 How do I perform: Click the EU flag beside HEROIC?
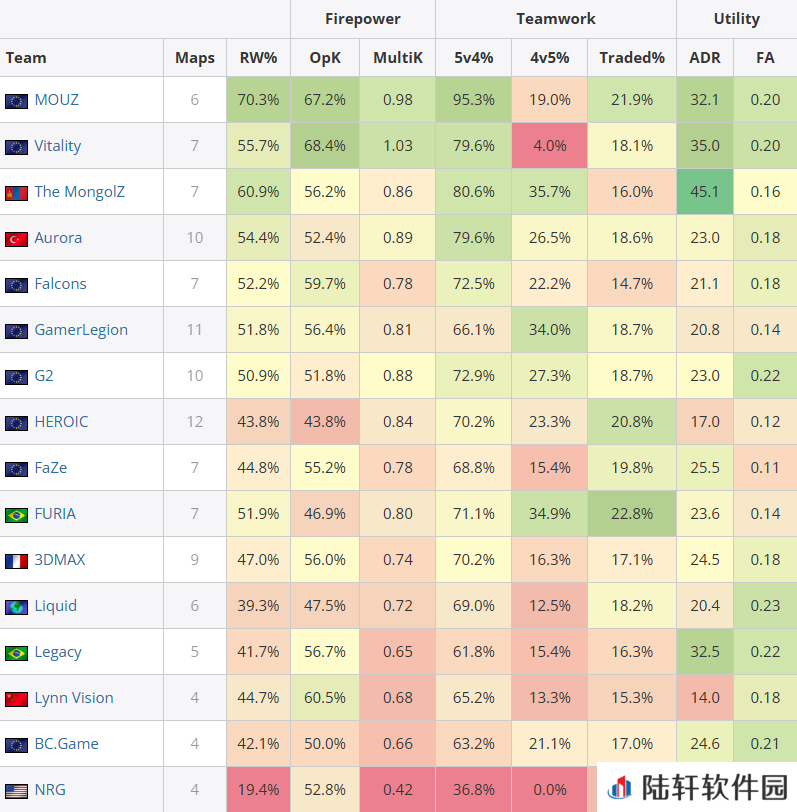coord(16,423)
